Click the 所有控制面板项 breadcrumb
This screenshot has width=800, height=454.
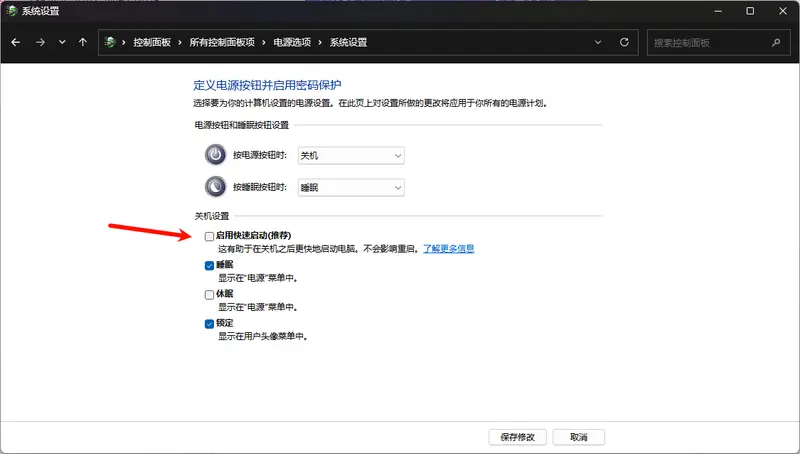(222, 42)
